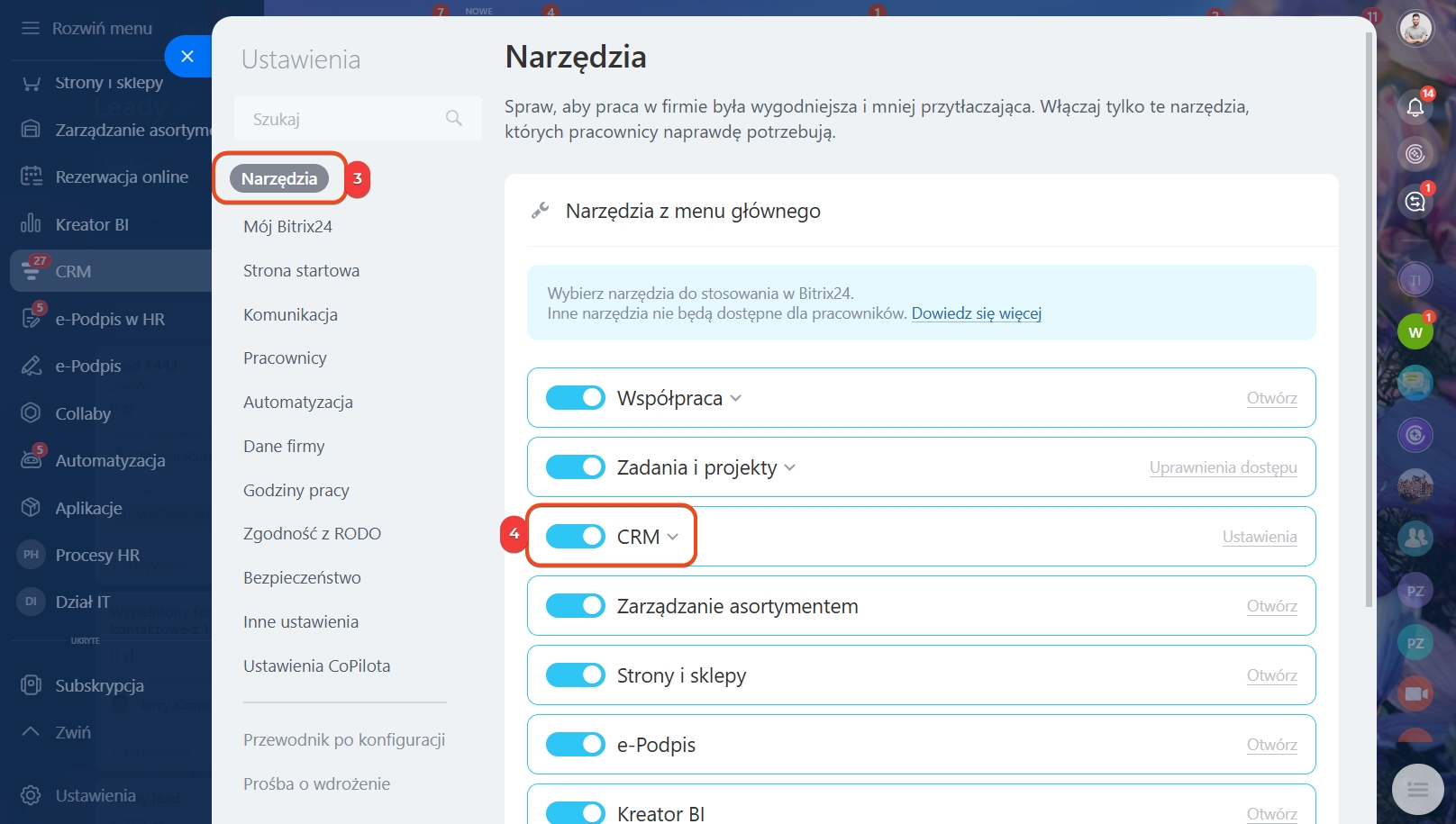Click Otwórz for Strony i sklepy
The height and width of the screenshot is (824, 1456).
[1271, 675]
